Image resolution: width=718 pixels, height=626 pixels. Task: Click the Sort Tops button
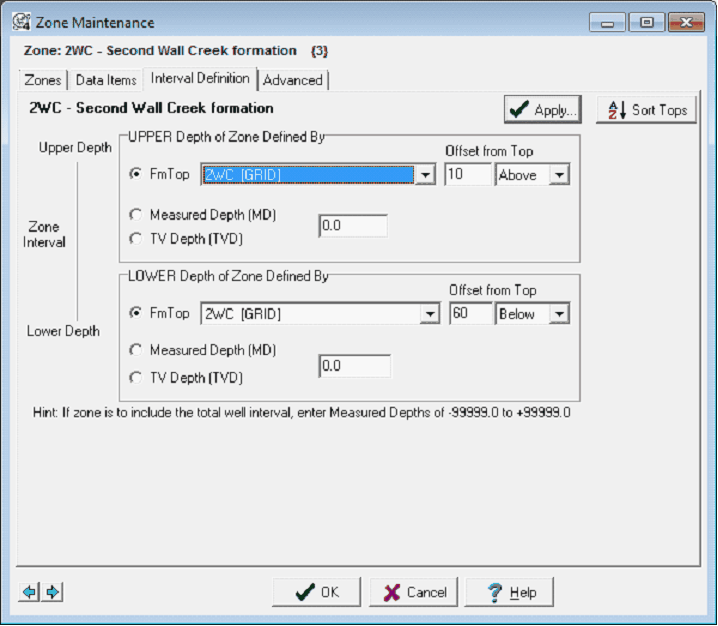coord(646,110)
